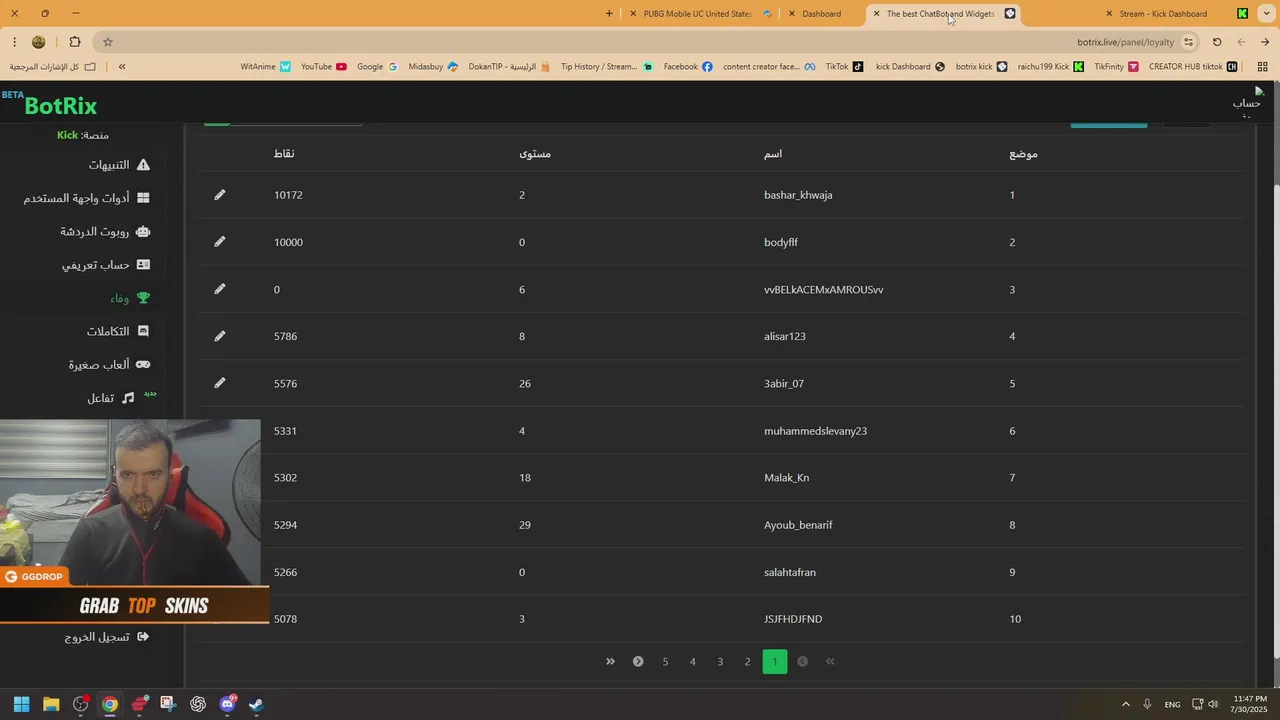This screenshot has height=720, width=1280.
Task: Show hidden system tray icons
Action: point(1125,704)
